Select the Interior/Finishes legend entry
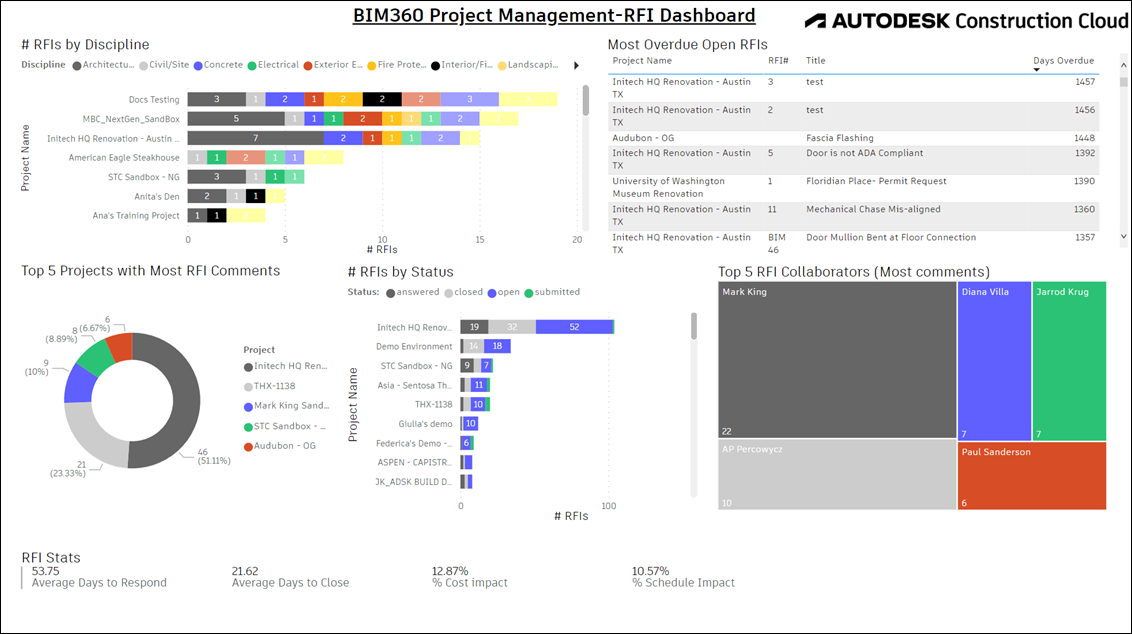 coord(461,65)
